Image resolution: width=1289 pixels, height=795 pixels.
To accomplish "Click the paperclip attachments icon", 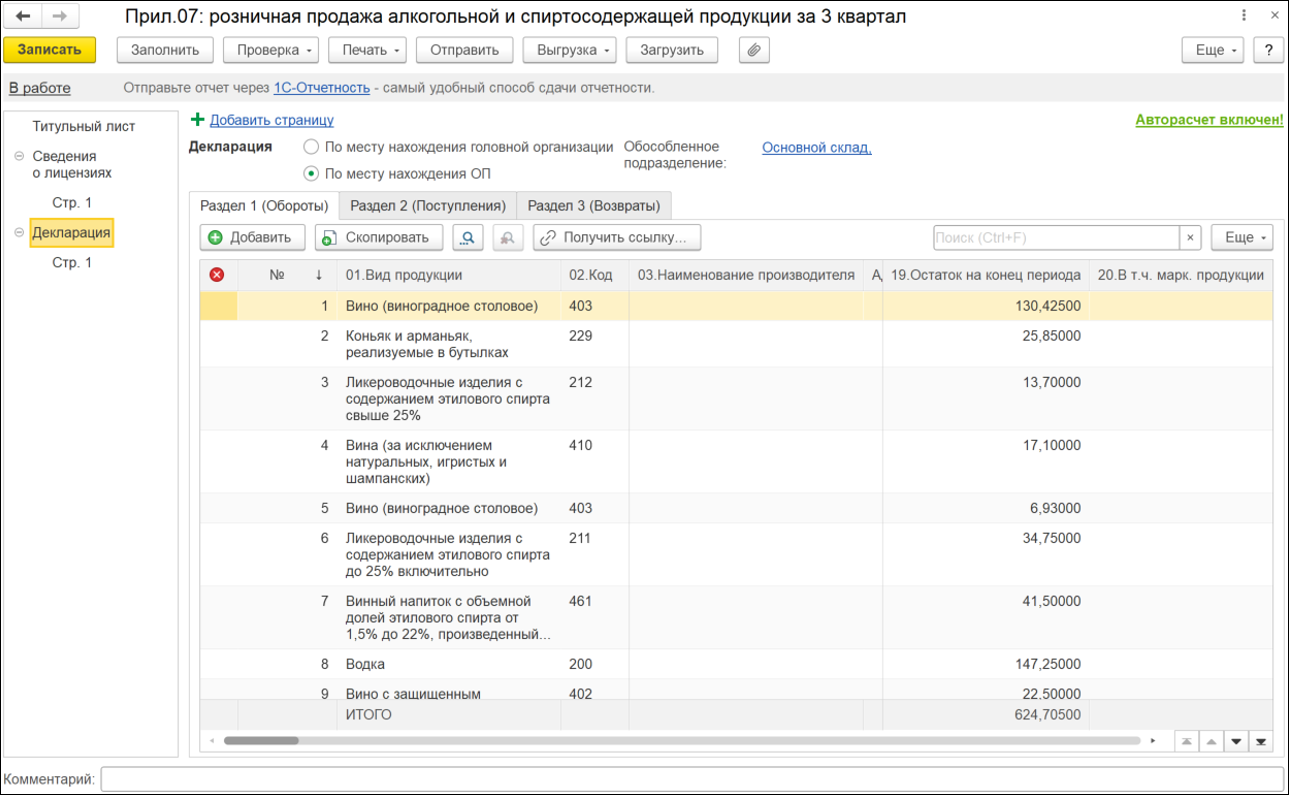I will pos(754,50).
